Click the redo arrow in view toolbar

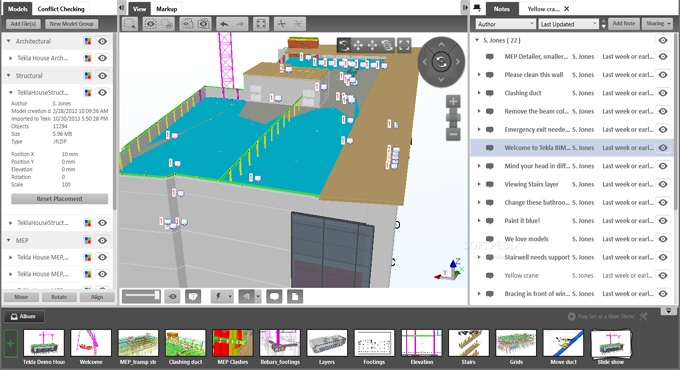coord(240,24)
